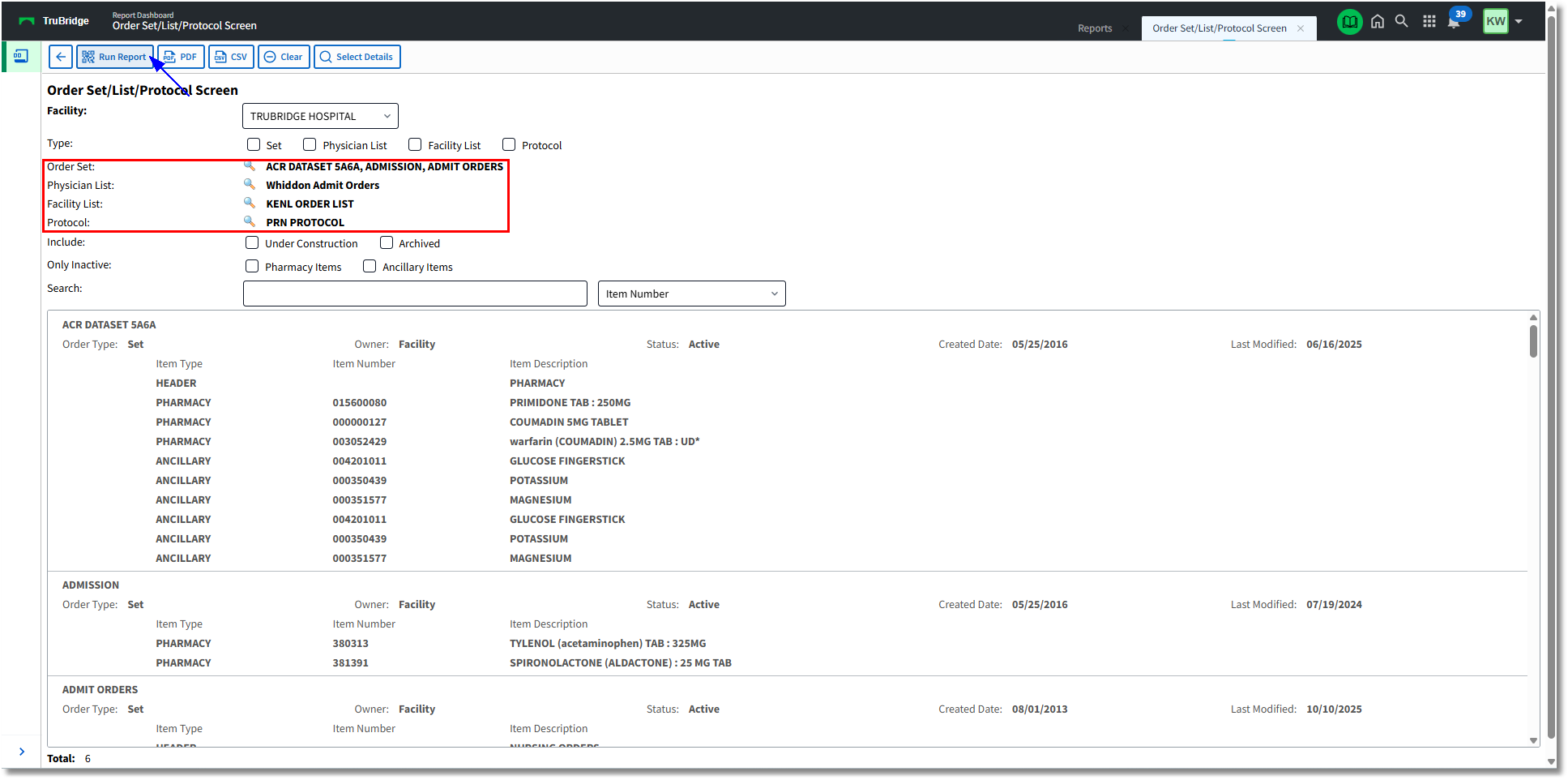Viewport: 1568px width, 780px height.
Task: Select the Order Set/List/Protocol Screen tab
Action: click(x=1219, y=28)
